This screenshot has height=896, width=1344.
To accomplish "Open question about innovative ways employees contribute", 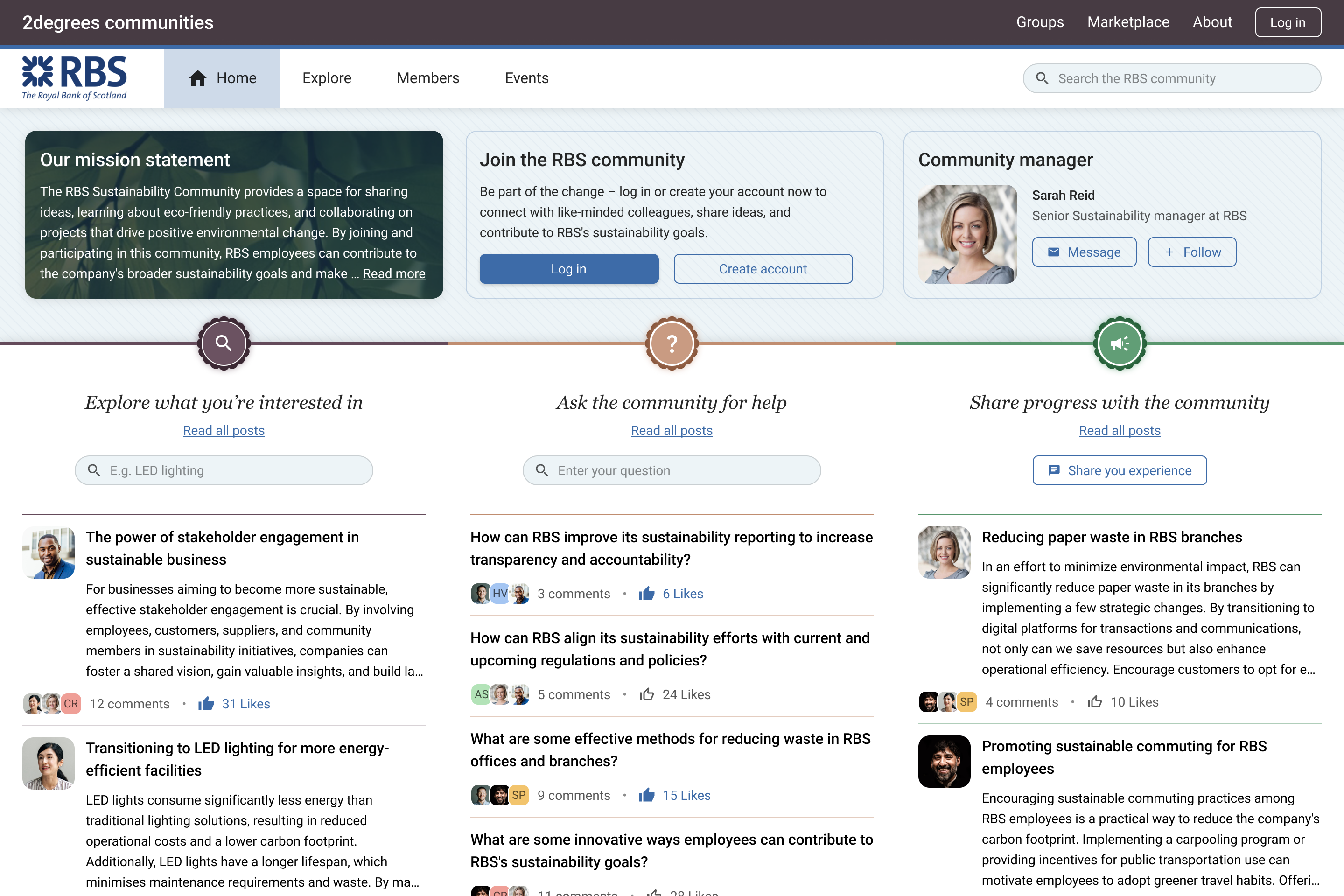I will coord(672,850).
